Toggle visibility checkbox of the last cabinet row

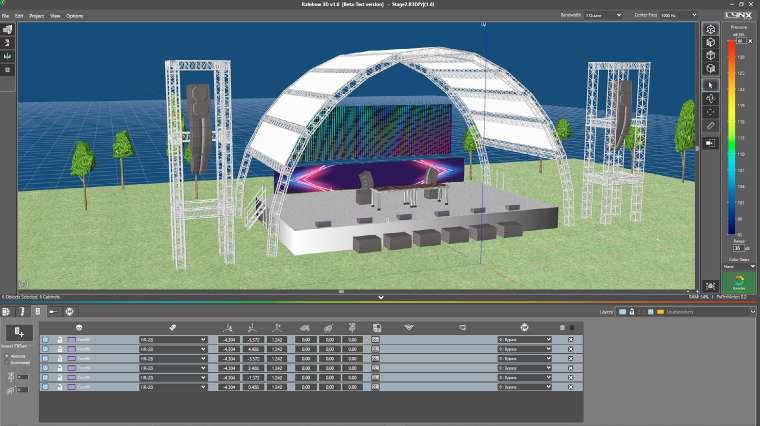click(x=45, y=387)
